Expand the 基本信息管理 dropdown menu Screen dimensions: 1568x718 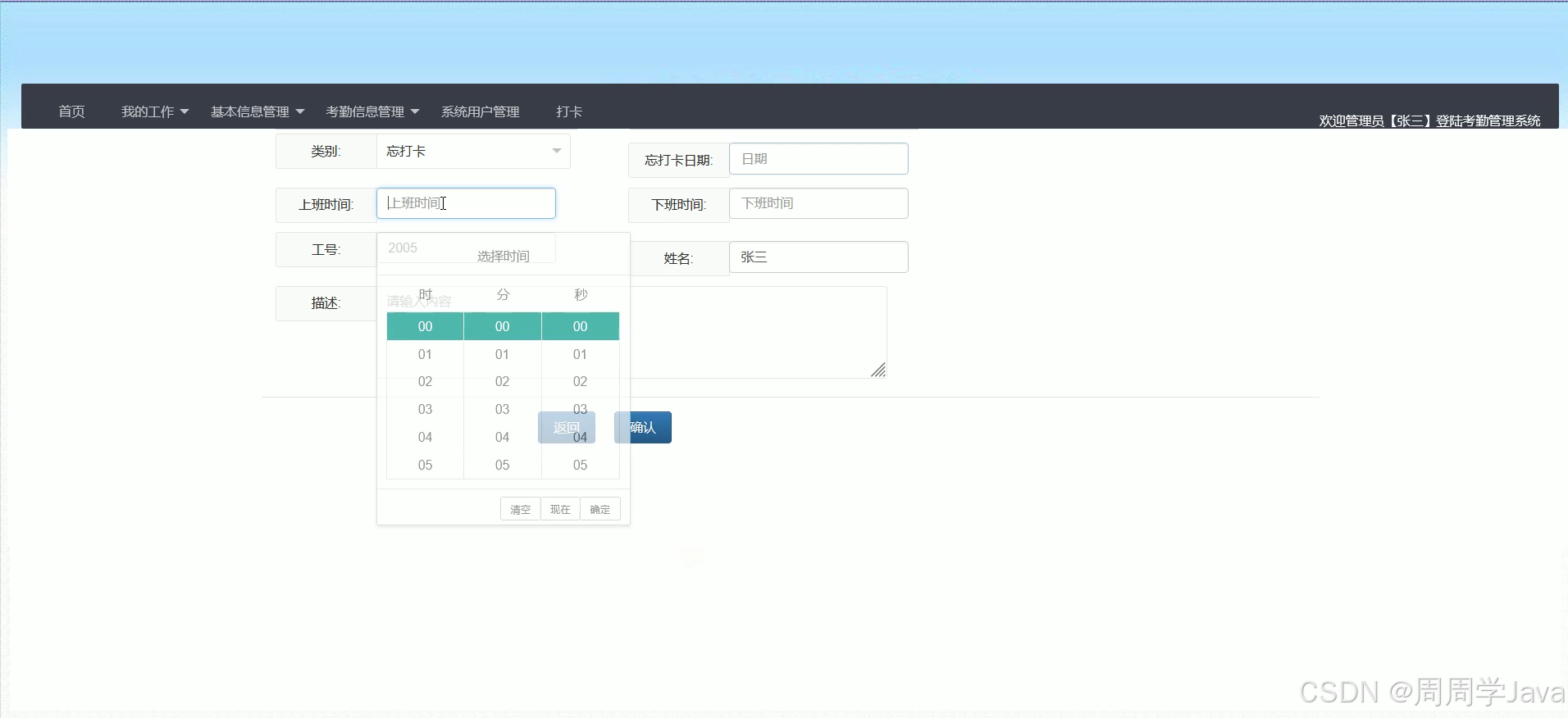coord(258,111)
